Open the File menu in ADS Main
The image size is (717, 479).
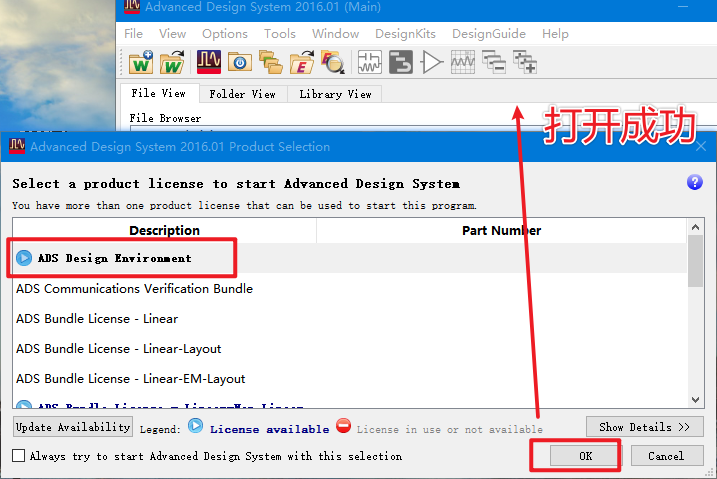(134, 34)
